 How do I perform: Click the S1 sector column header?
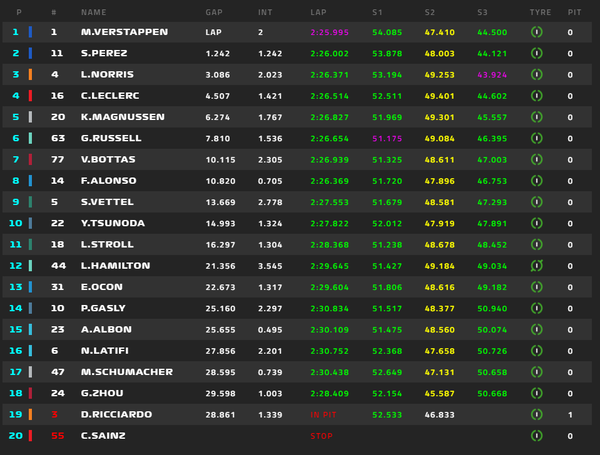[x=377, y=12]
